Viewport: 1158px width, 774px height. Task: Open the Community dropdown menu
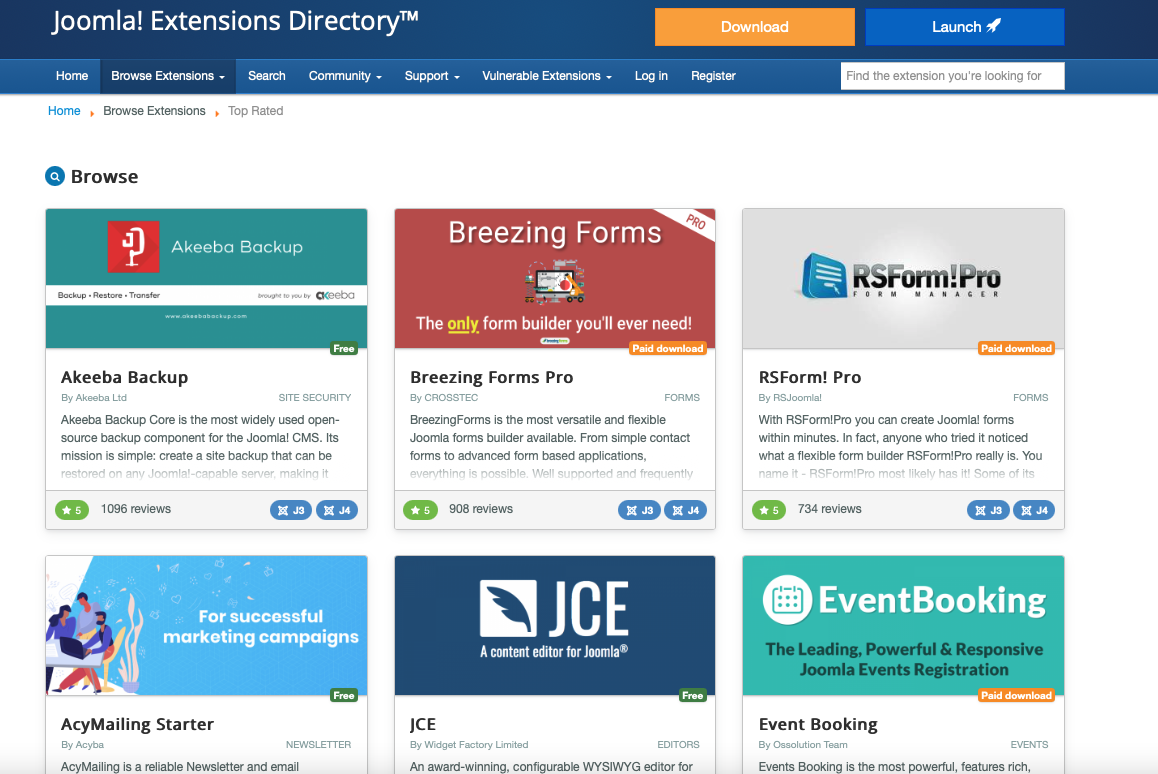pyautogui.click(x=345, y=76)
